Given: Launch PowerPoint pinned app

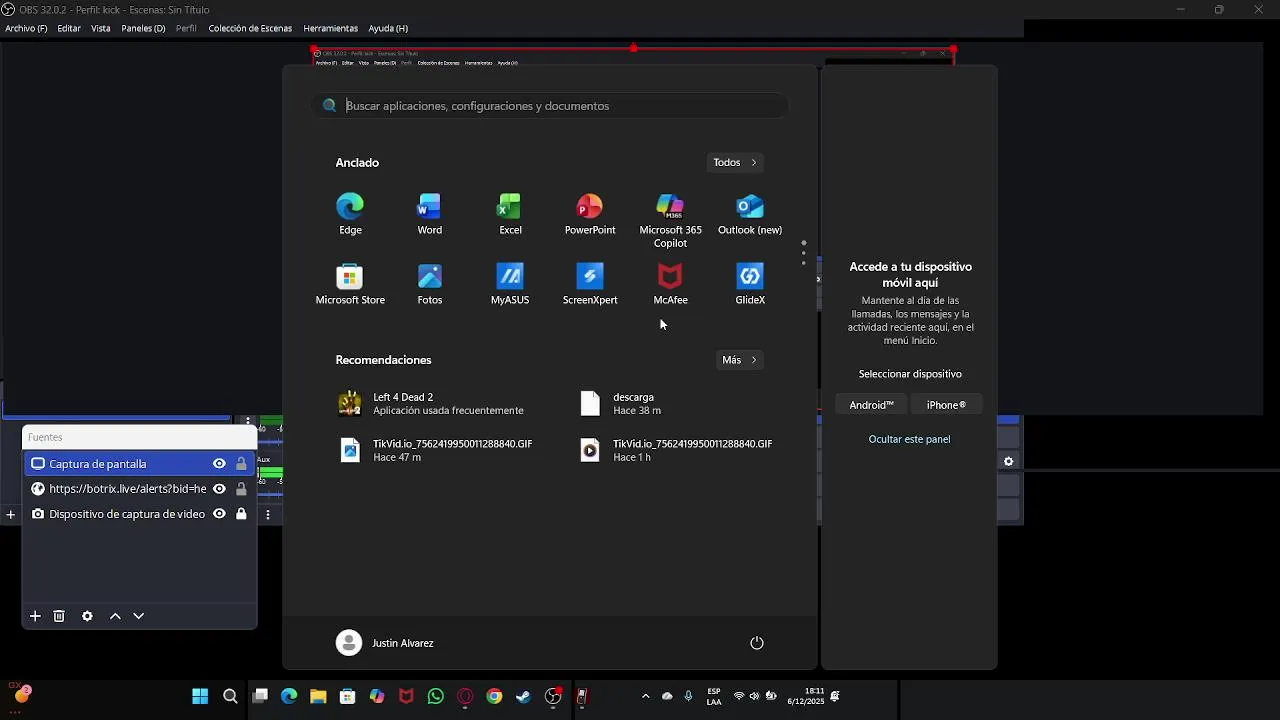Looking at the screenshot, I should [590, 214].
